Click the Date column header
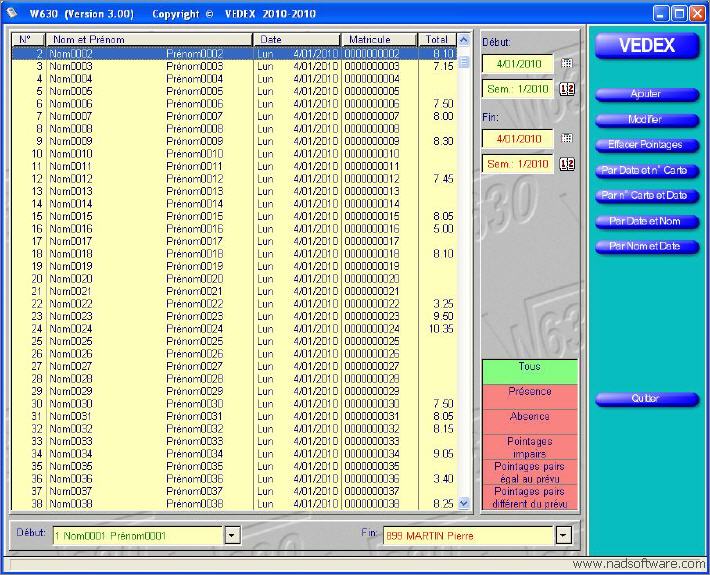Viewport: 710px width, 575px height. pos(297,39)
